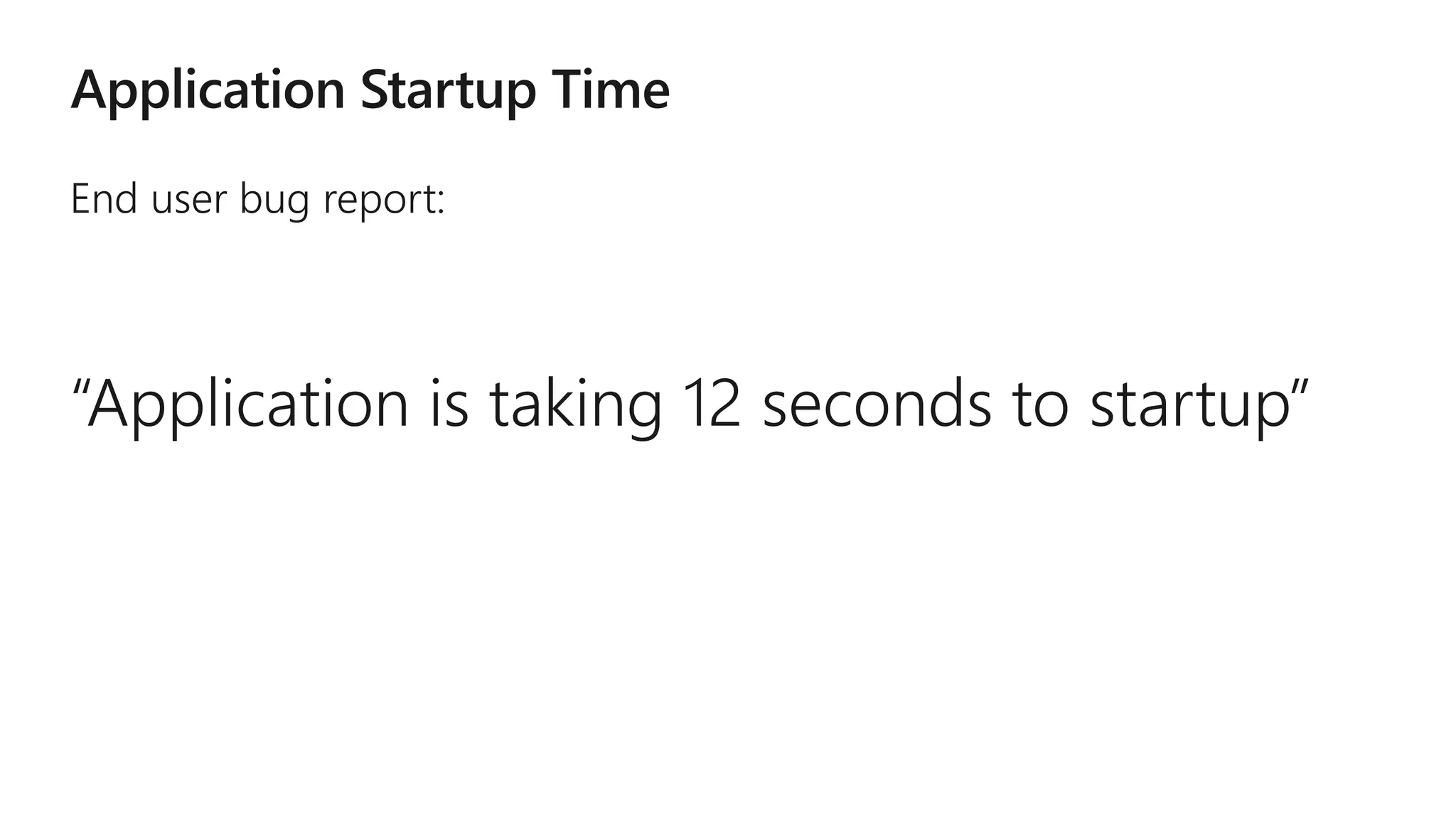This screenshot has width=1456, height=819.
Task: Select the word "taking" in the quote
Action: tap(575, 405)
